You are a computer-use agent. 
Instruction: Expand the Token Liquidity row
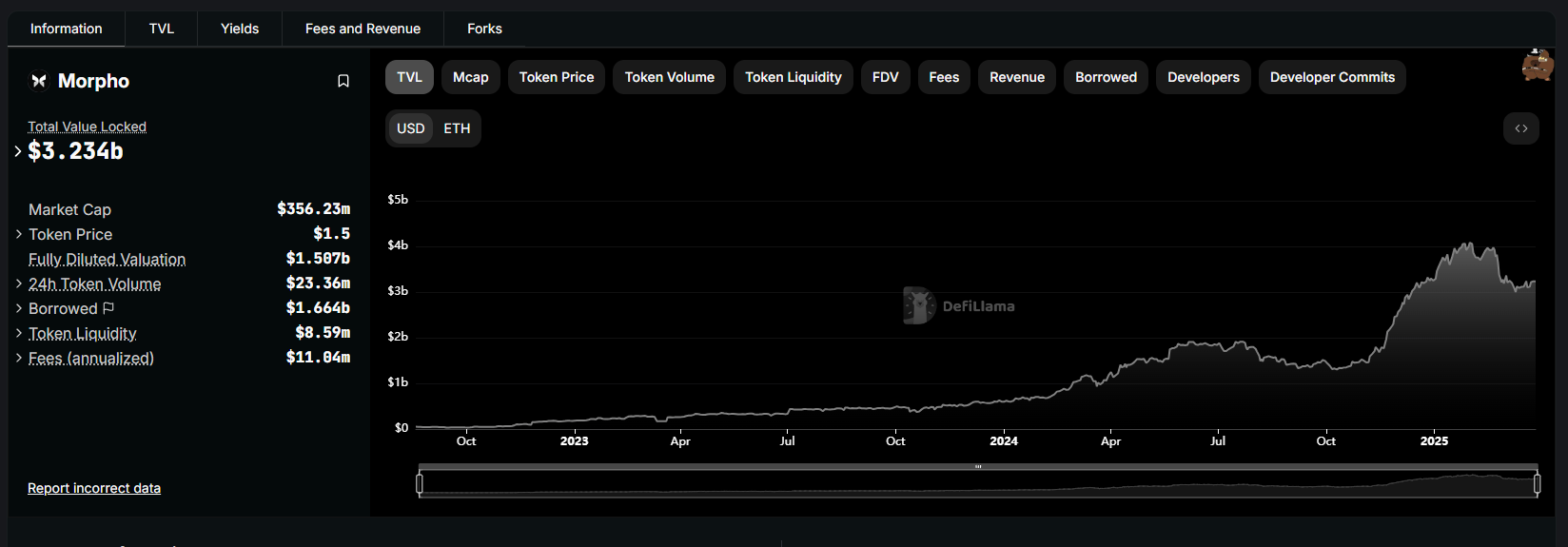pyautogui.click(x=19, y=333)
